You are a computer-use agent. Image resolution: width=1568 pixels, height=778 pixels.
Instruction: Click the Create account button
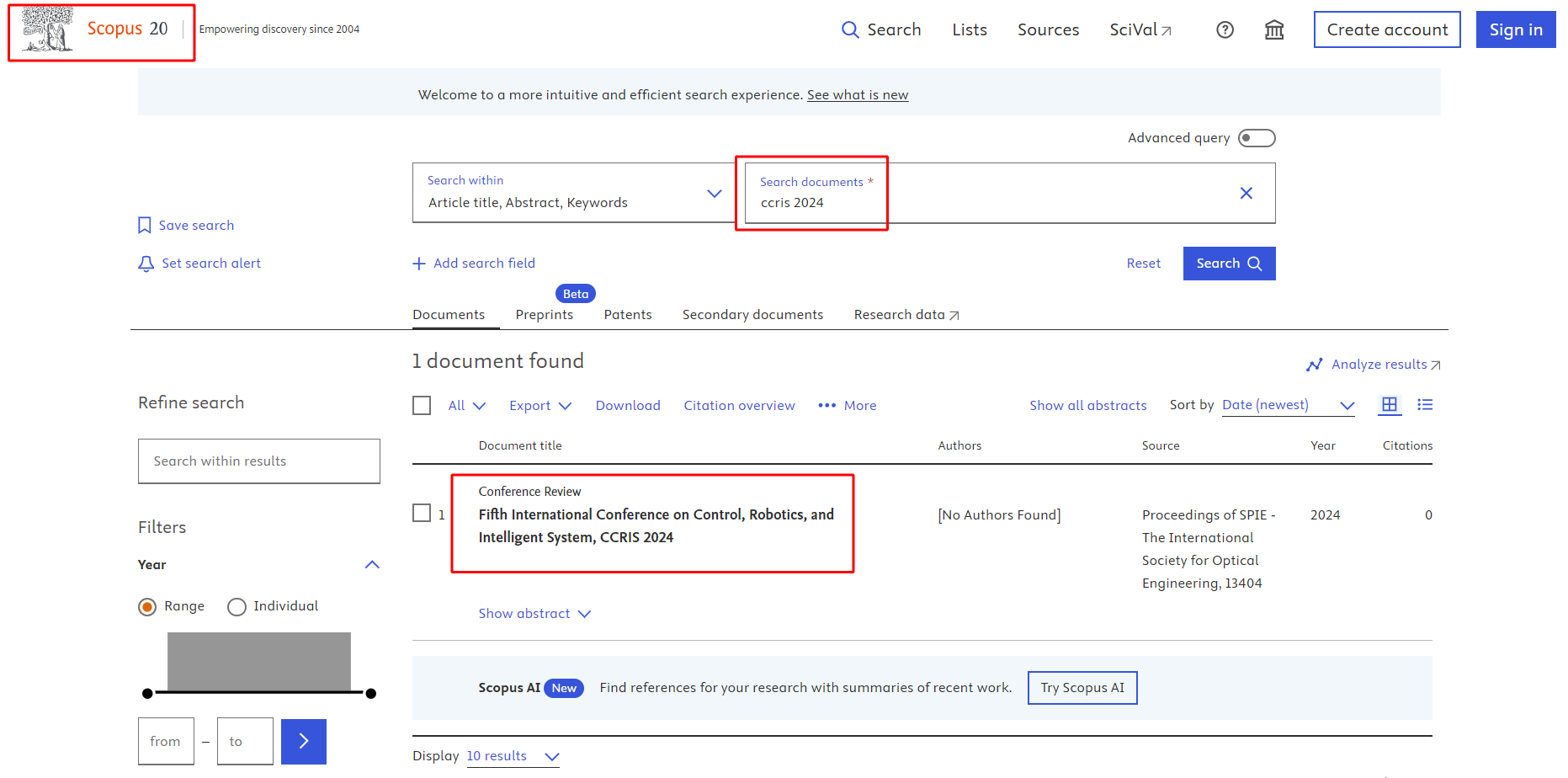pos(1387,29)
